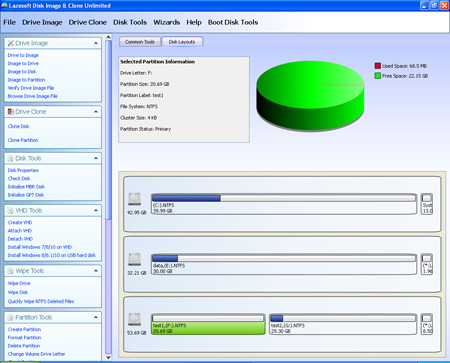The width and height of the screenshot is (450, 363).
Task: Click the Drive to Image link
Action: [x=23, y=55]
